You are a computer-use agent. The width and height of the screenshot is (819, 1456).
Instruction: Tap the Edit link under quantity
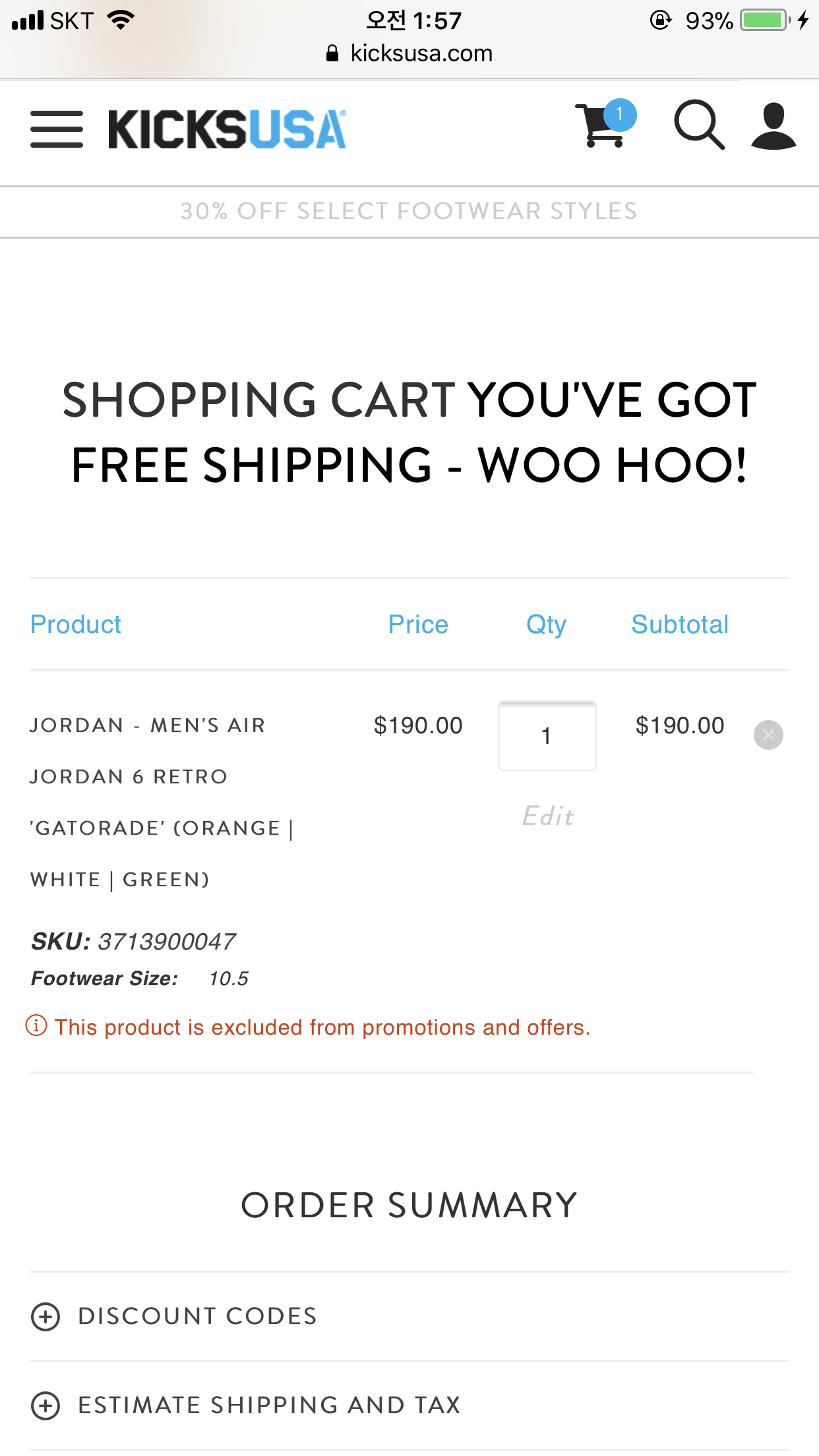click(x=547, y=816)
